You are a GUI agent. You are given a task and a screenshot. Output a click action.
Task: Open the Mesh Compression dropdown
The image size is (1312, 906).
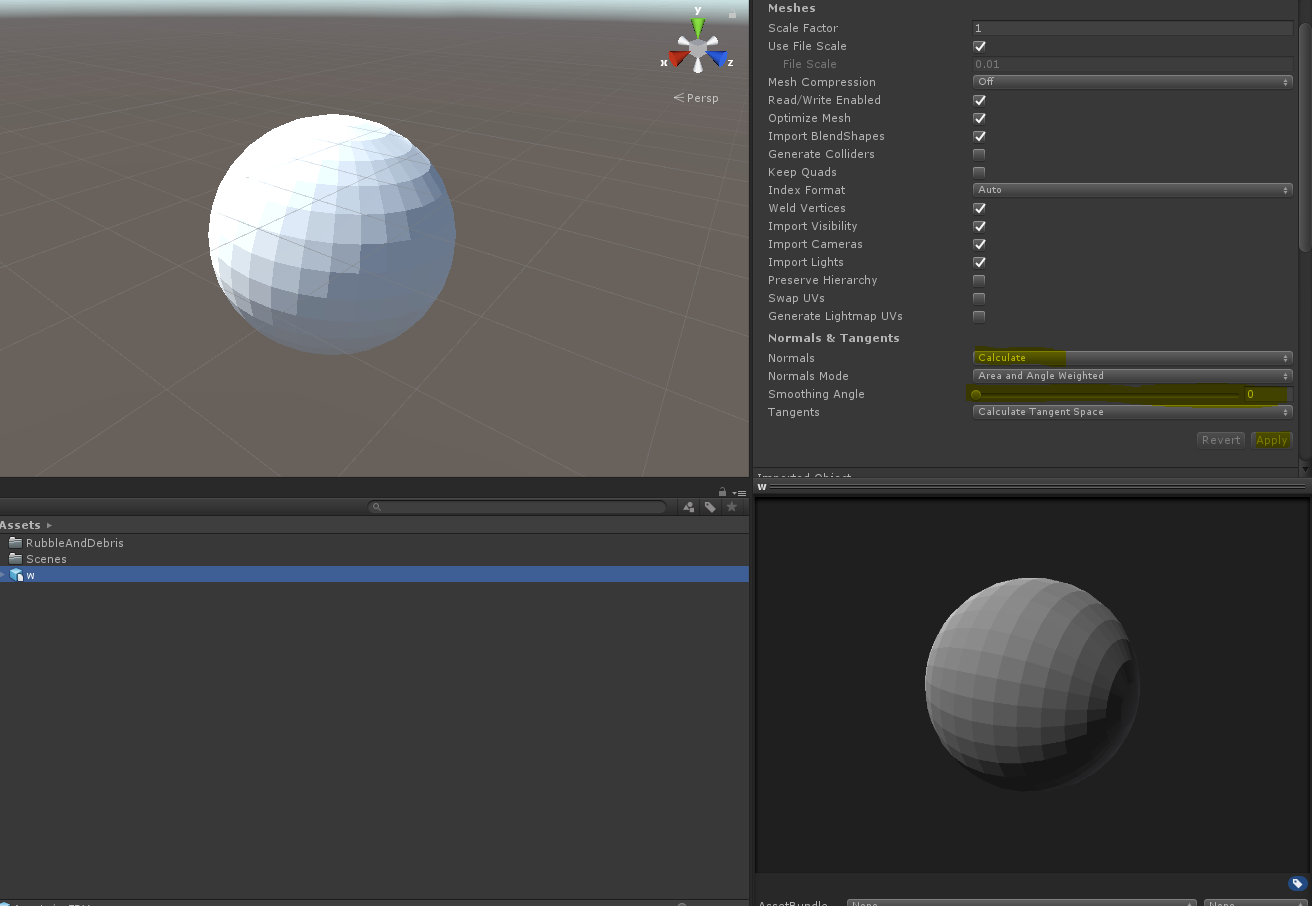point(1132,82)
